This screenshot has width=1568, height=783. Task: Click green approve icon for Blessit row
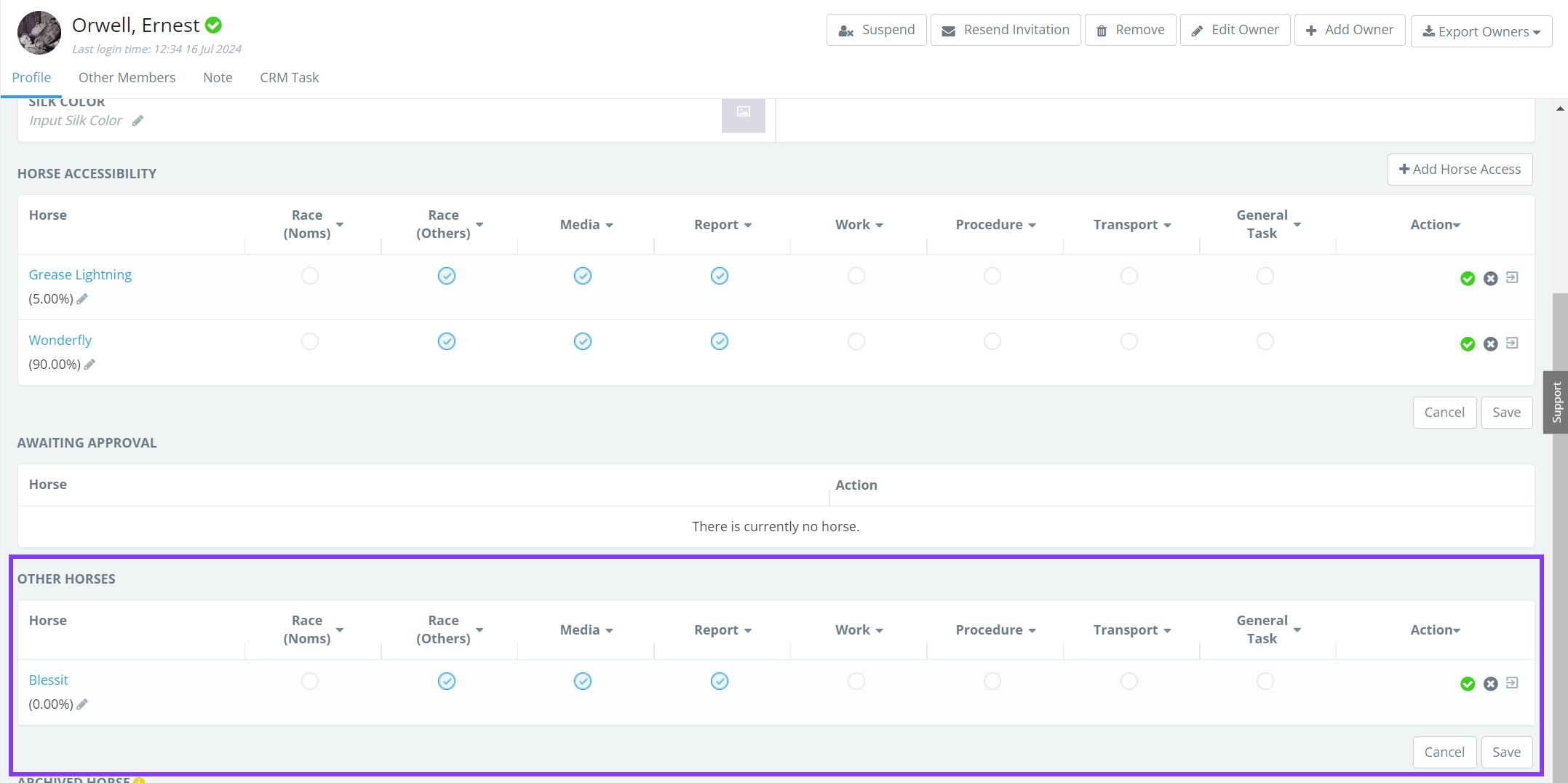pyautogui.click(x=1468, y=684)
